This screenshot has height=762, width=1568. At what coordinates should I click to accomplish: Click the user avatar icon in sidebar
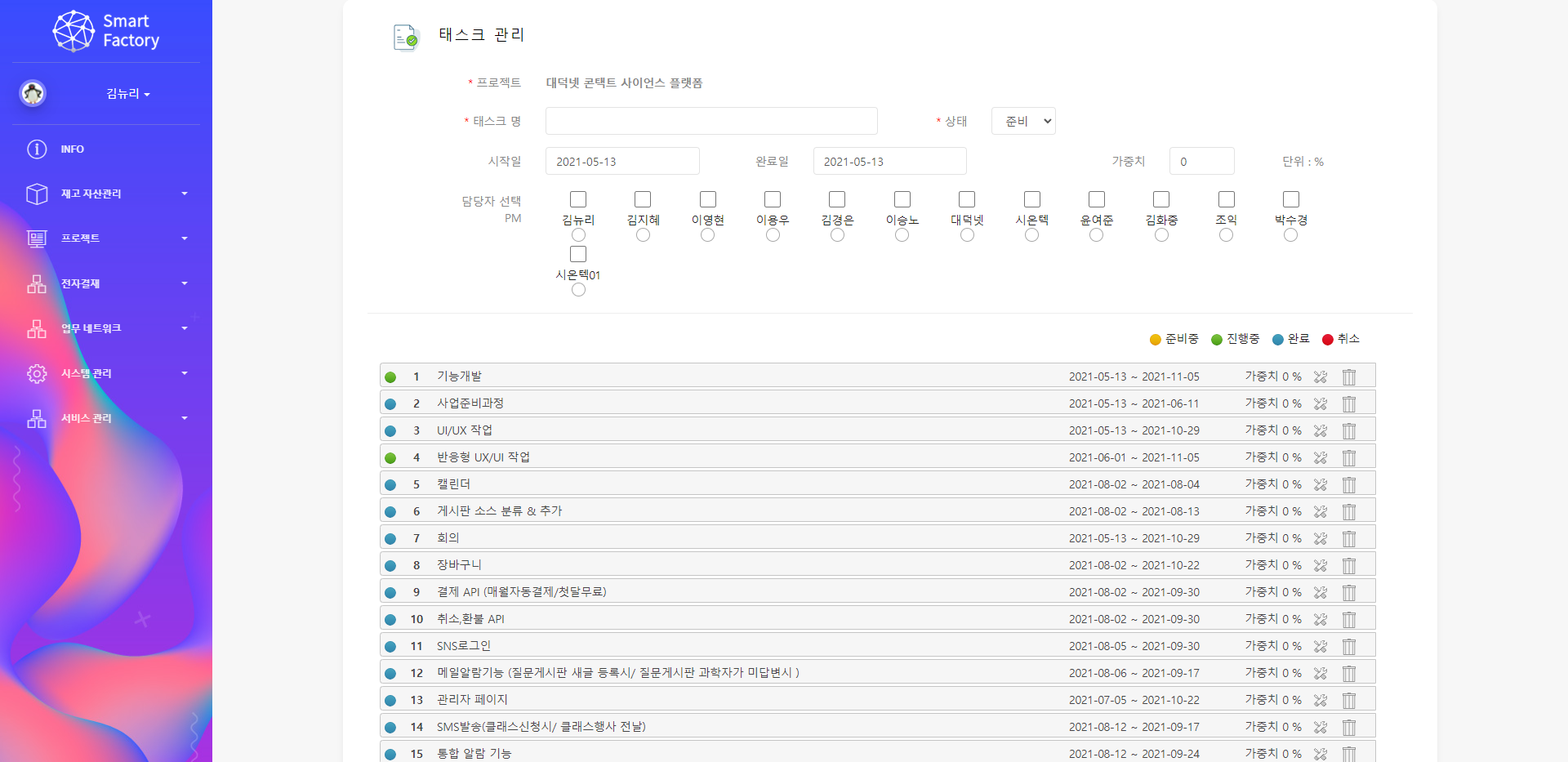33,94
